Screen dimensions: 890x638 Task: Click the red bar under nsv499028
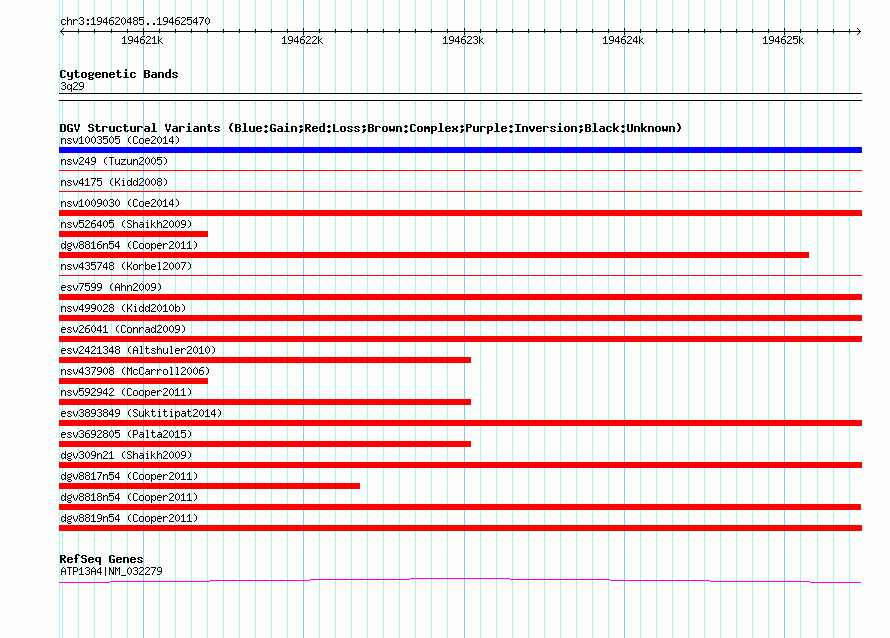click(x=460, y=318)
